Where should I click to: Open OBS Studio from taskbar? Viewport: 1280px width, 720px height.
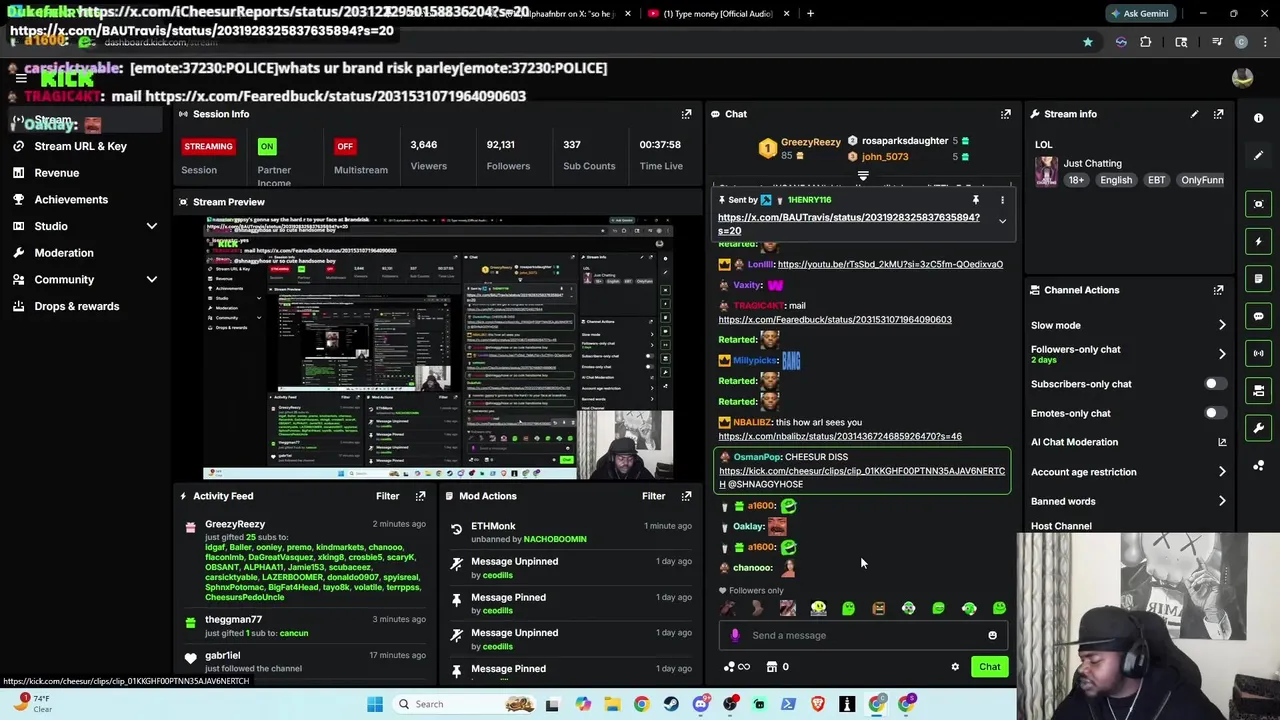731,704
